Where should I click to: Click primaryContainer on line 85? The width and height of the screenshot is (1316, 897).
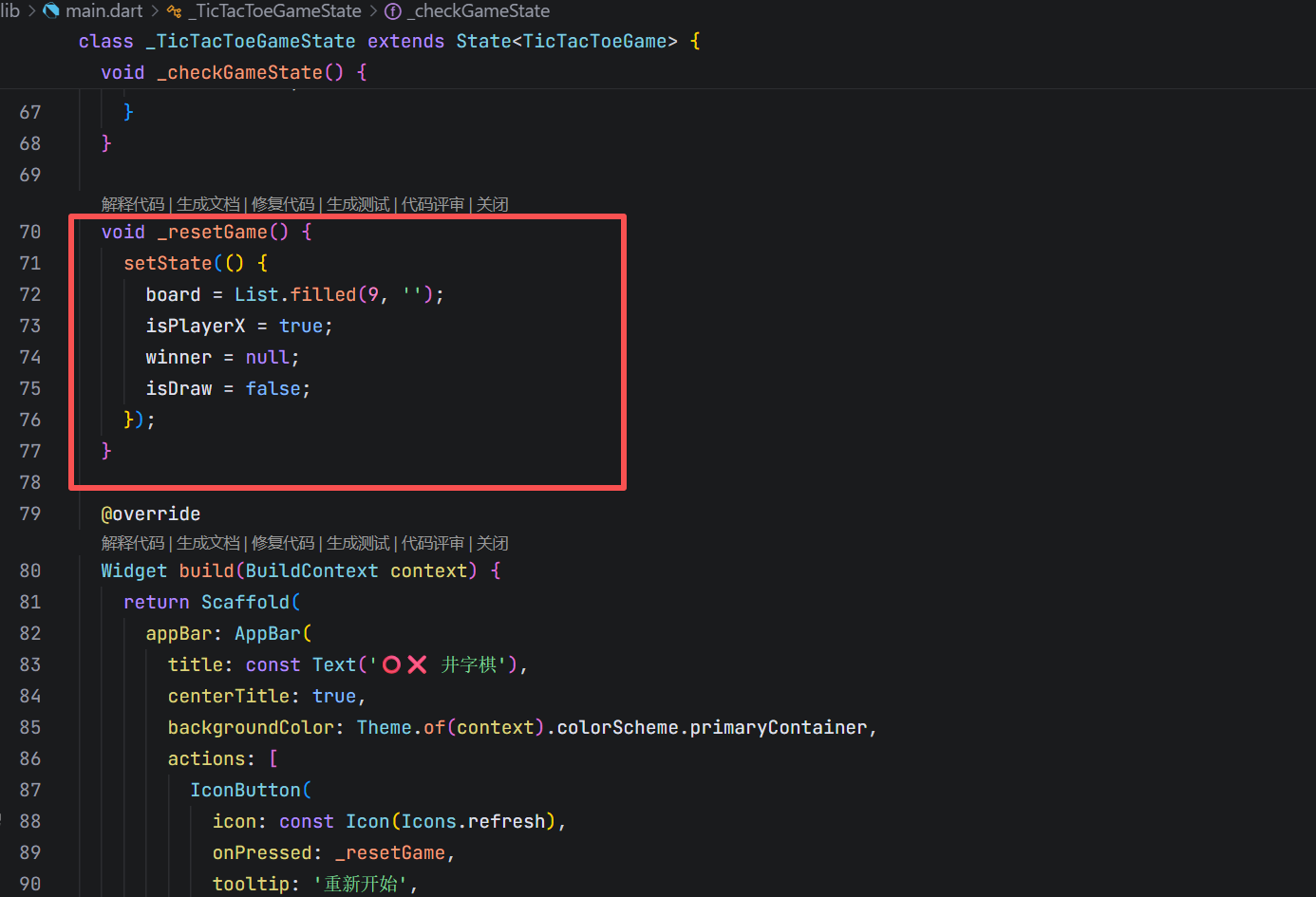779,728
